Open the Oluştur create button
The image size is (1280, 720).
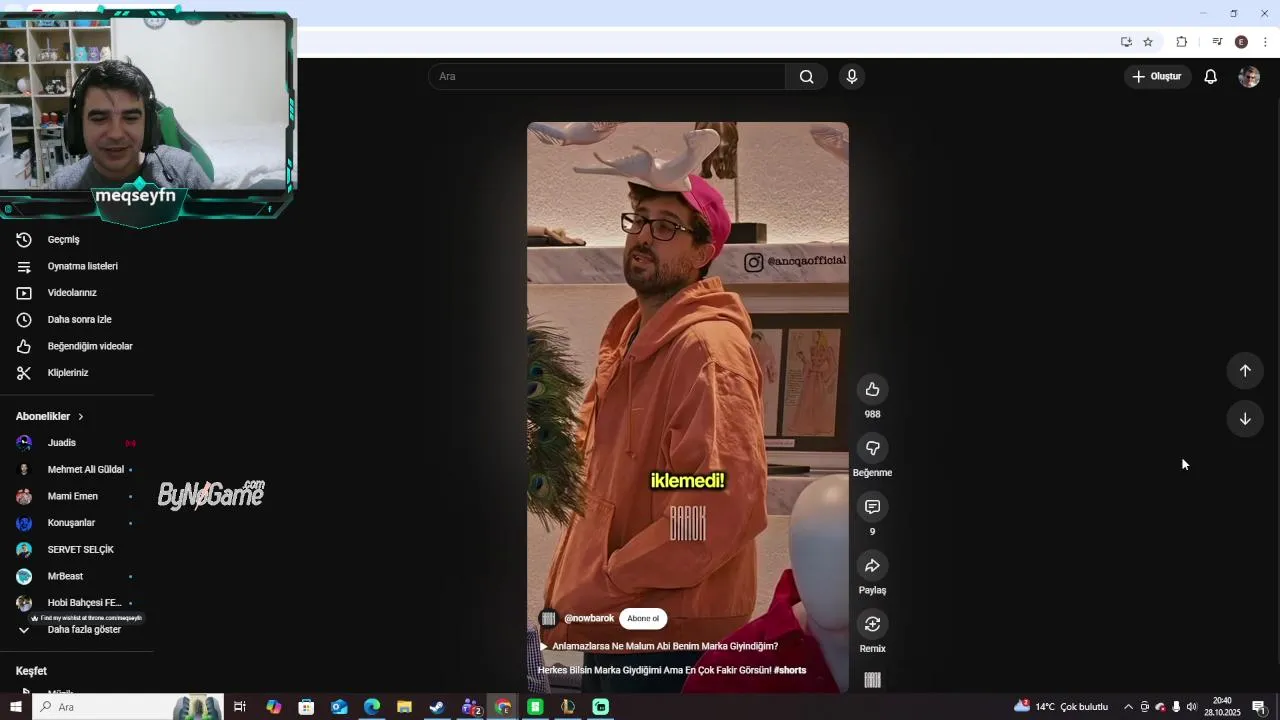(1157, 77)
